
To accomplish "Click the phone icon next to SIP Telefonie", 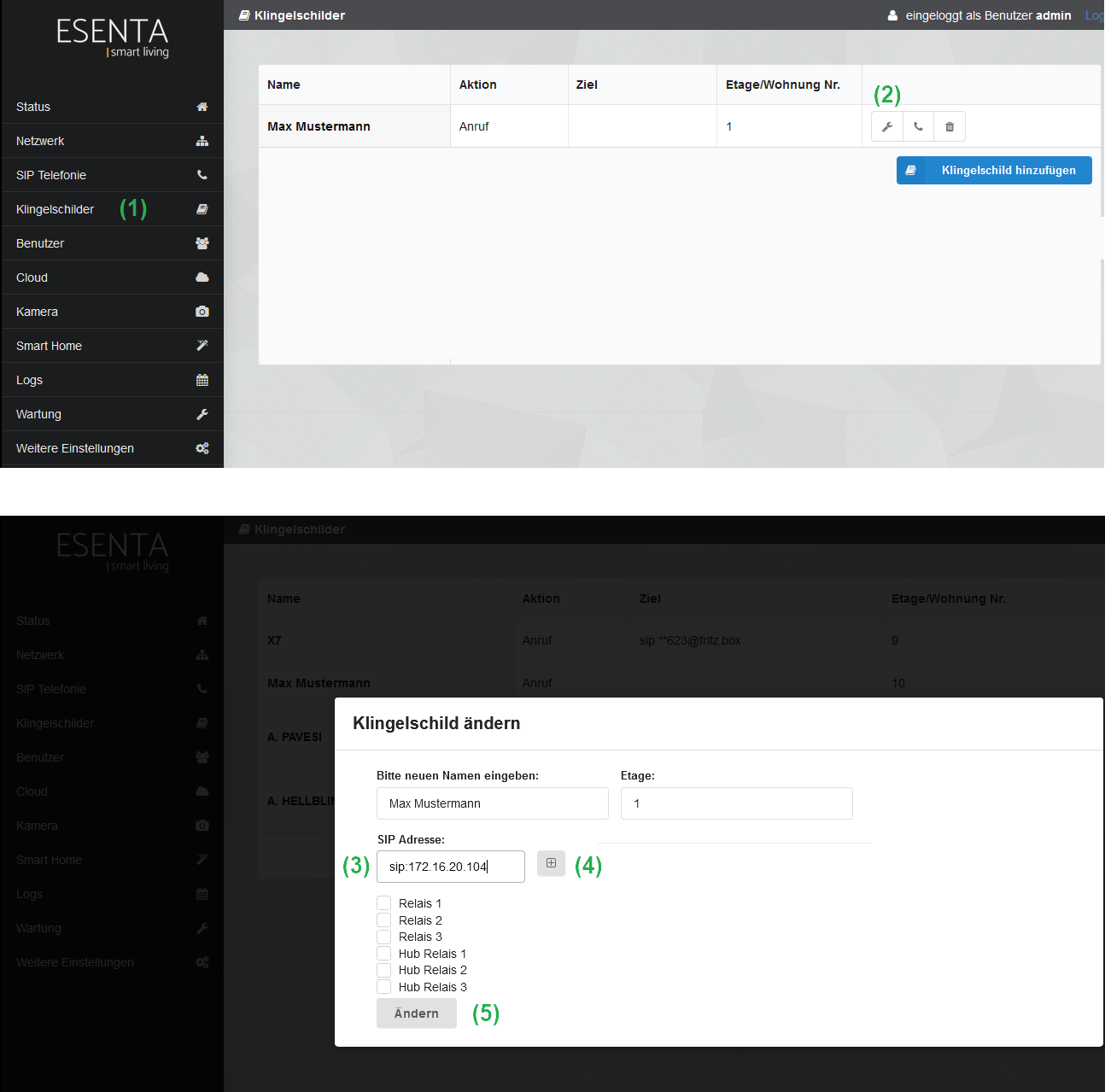I will click(x=202, y=175).
